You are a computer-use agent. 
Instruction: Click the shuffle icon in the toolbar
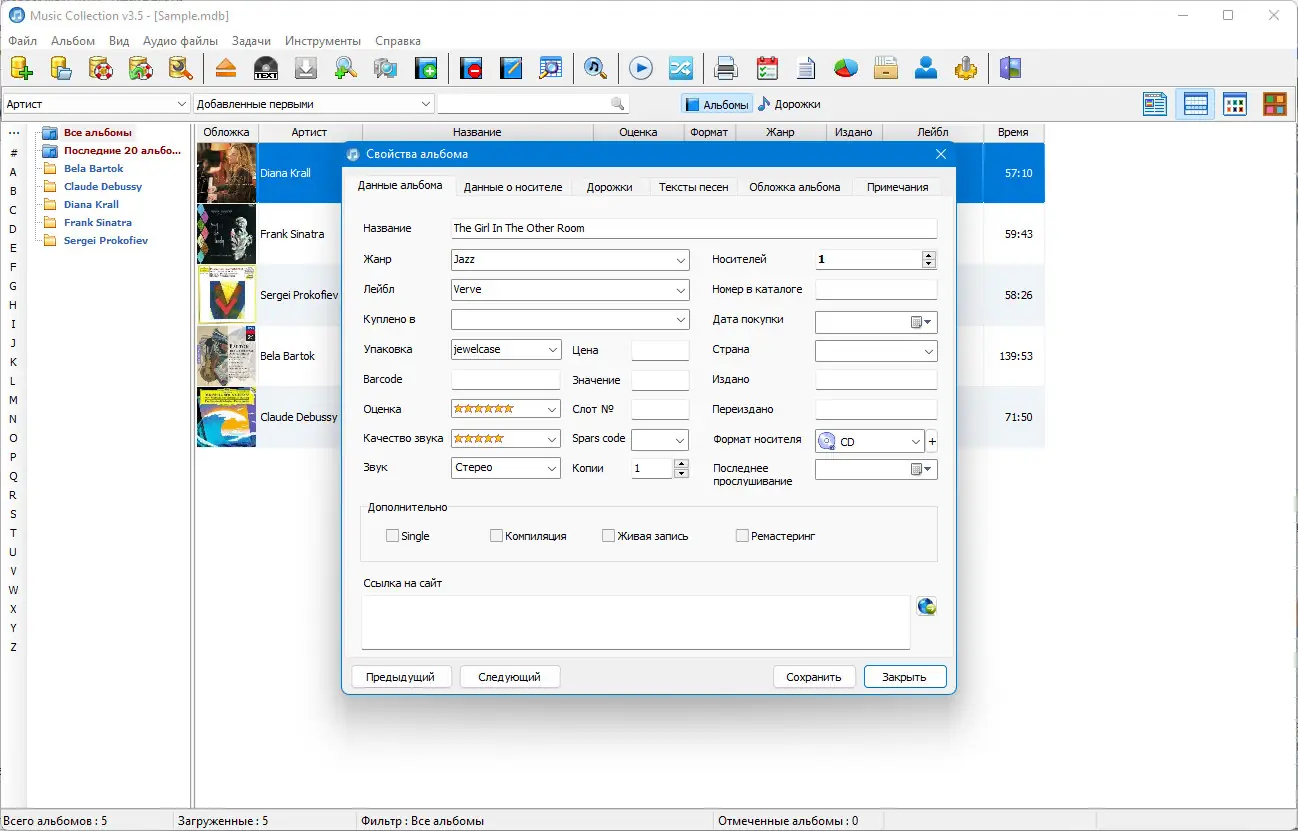(x=680, y=68)
